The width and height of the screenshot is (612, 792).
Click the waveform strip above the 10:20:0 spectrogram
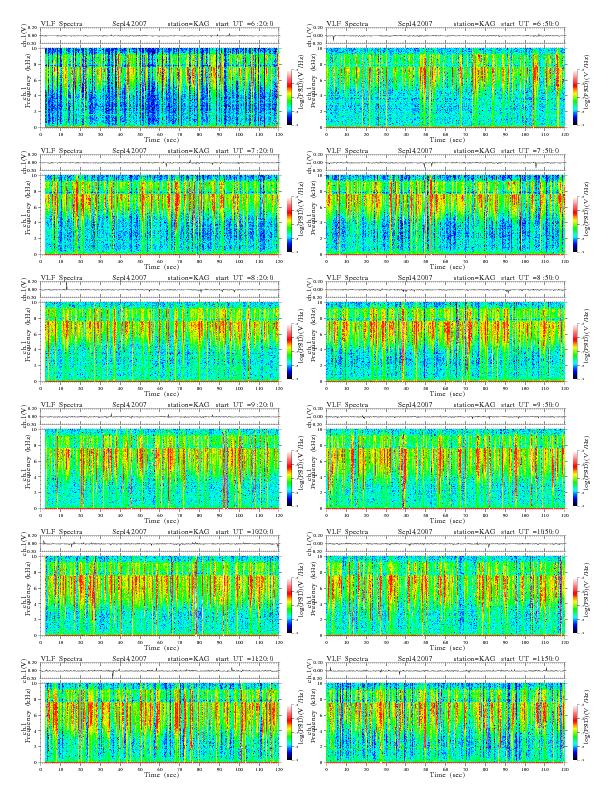[160, 543]
